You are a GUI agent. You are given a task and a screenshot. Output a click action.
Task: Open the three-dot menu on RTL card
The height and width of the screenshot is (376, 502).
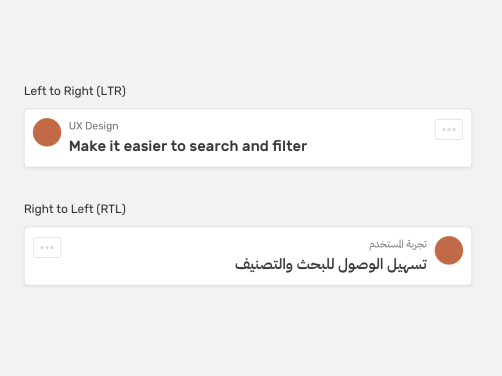point(47,247)
